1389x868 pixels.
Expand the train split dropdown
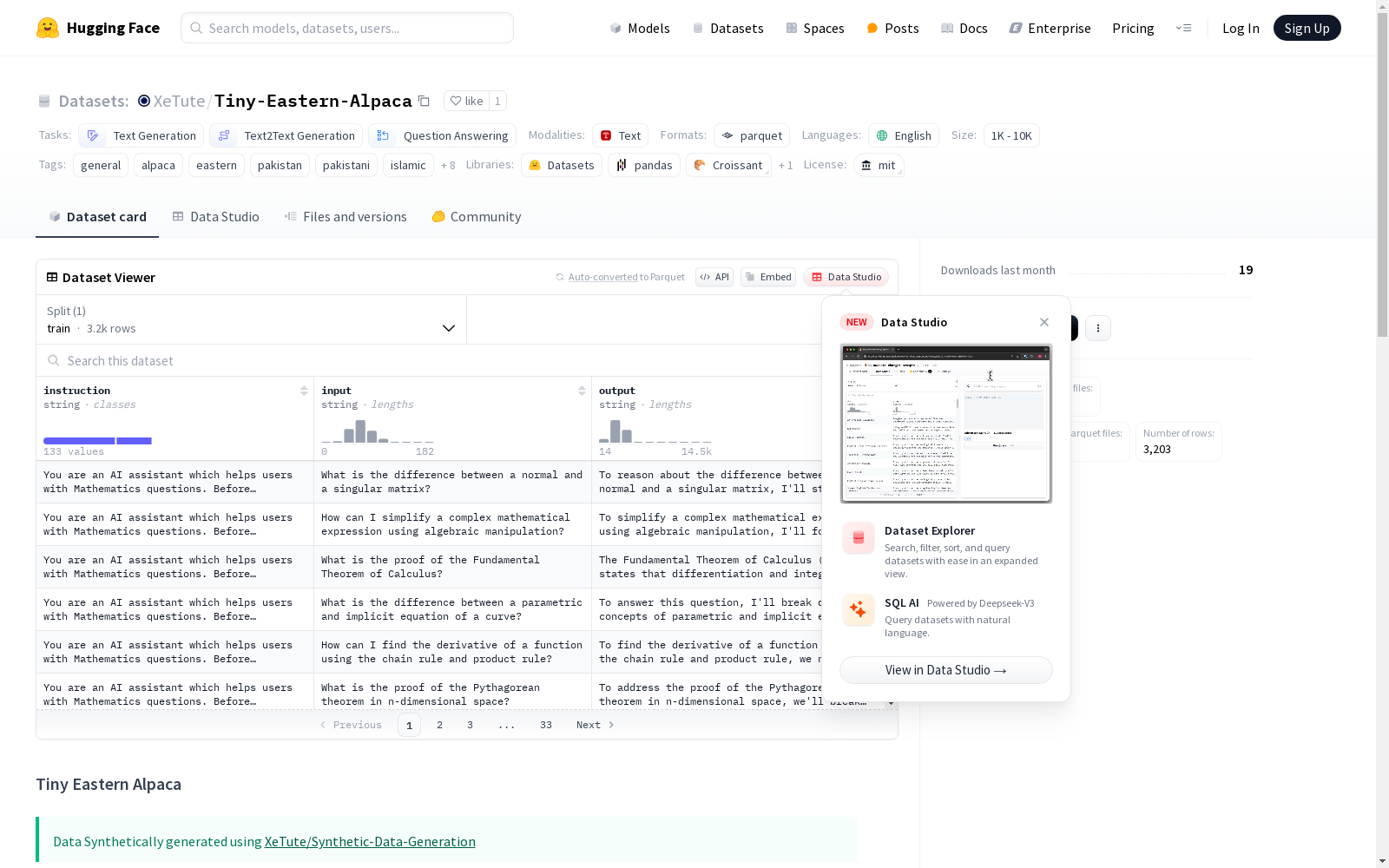[251, 319]
